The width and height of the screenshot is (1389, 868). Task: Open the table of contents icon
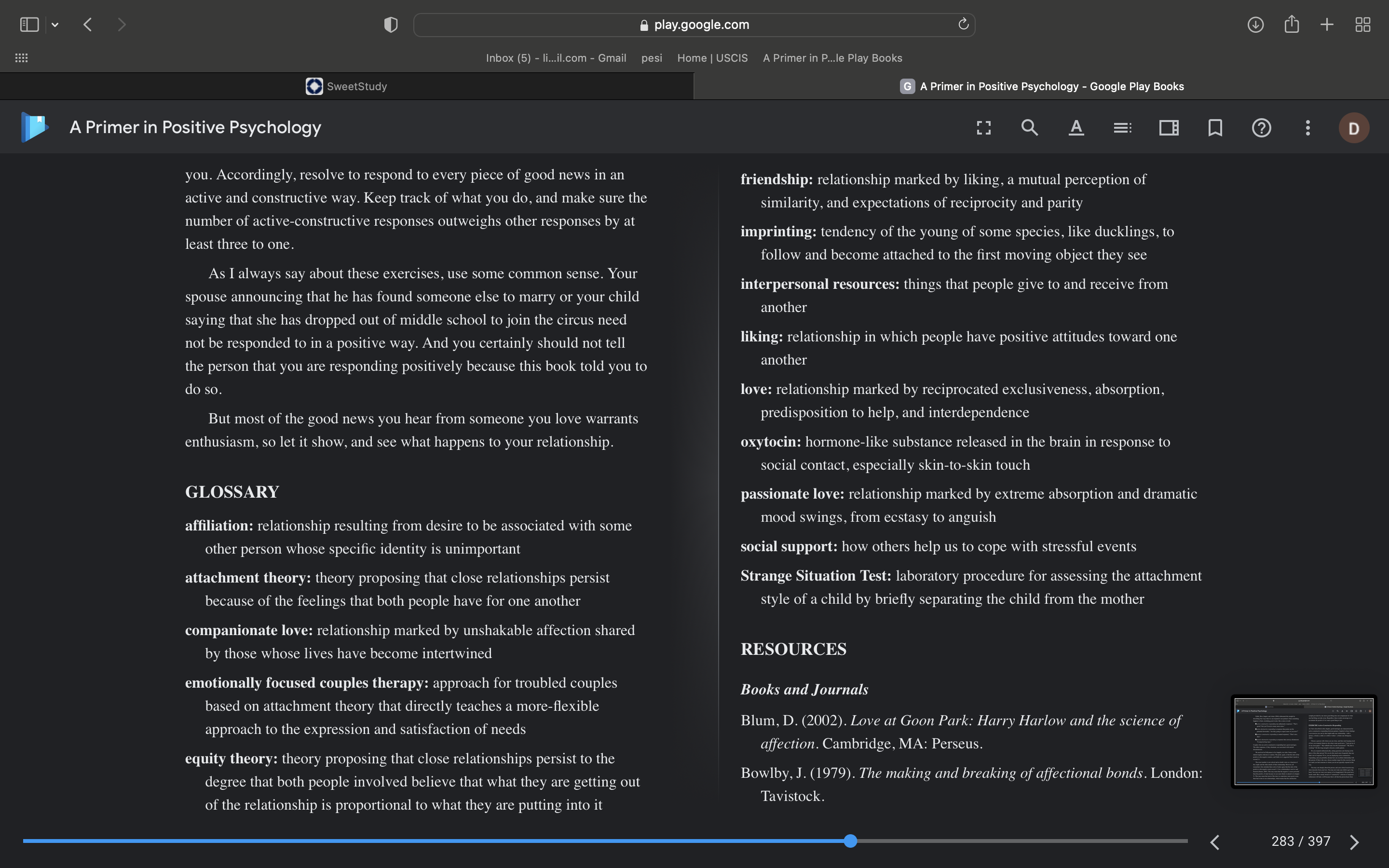[x=1123, y=127]
